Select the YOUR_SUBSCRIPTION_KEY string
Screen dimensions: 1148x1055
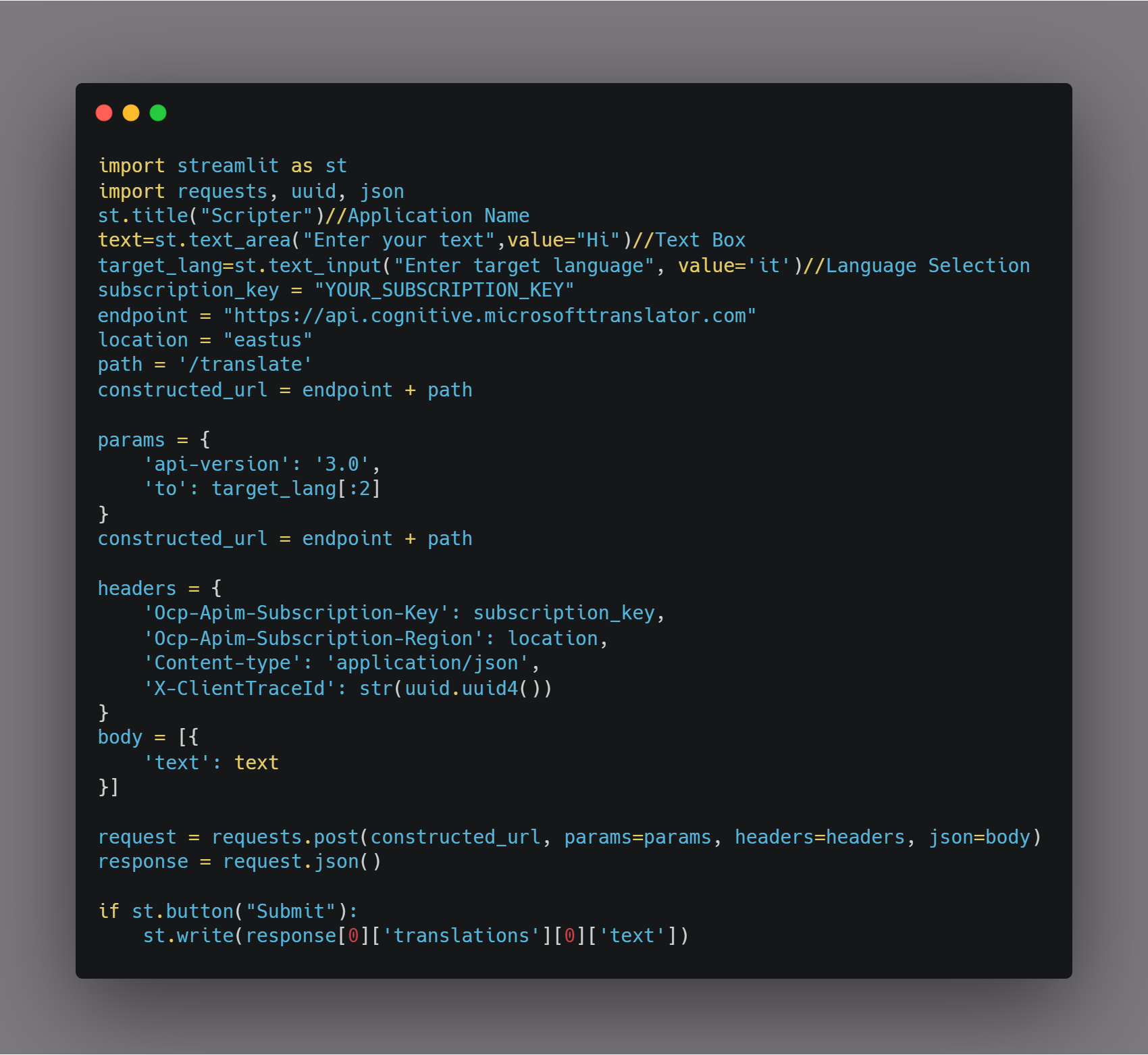444,290
